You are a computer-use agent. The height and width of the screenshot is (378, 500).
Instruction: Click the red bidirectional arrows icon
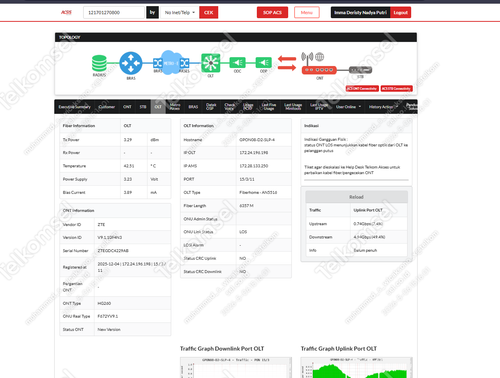click(x=287, y=63)
